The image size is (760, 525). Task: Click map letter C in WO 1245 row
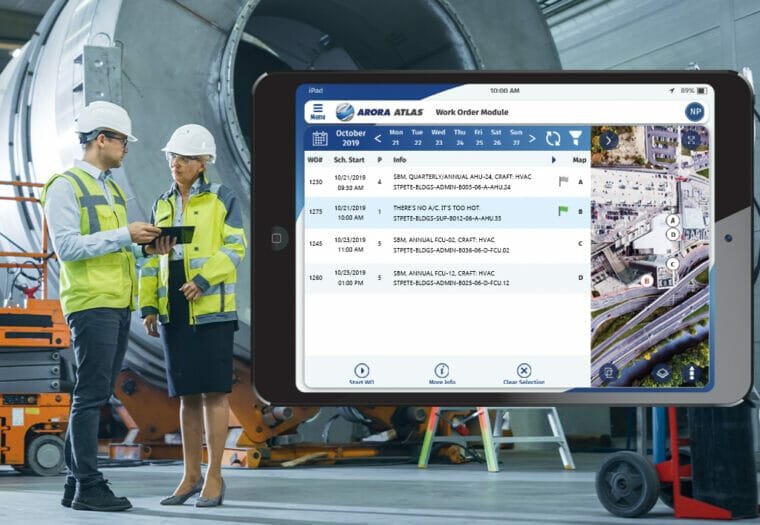580,244
